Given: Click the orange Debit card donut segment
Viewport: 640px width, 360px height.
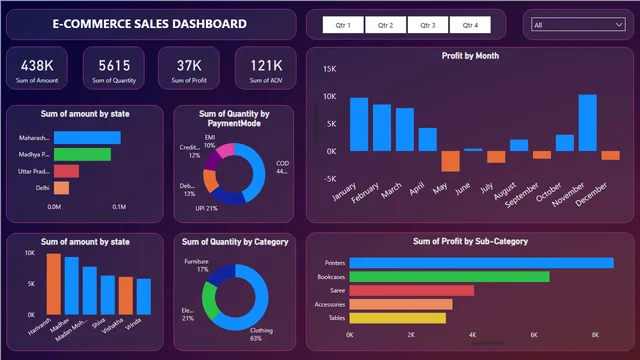Looking at the screenshot, I should tap(210, 181).
